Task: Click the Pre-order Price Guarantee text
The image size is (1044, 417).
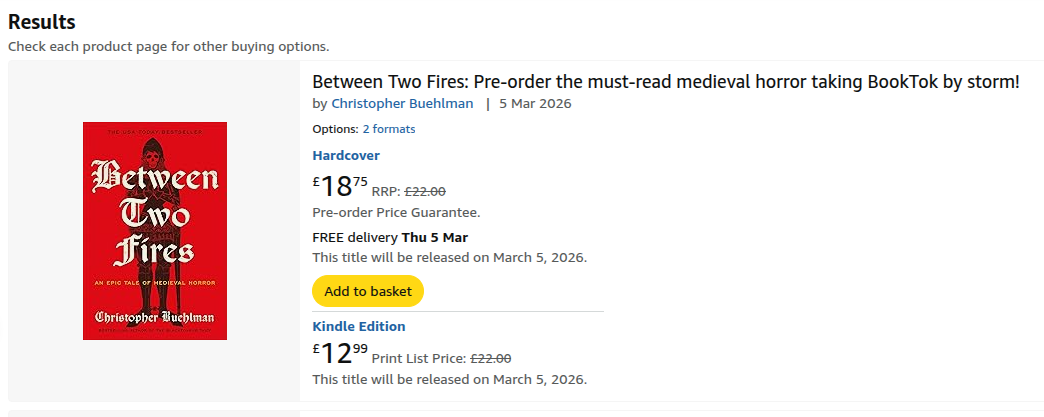Action: coord(396,212)
